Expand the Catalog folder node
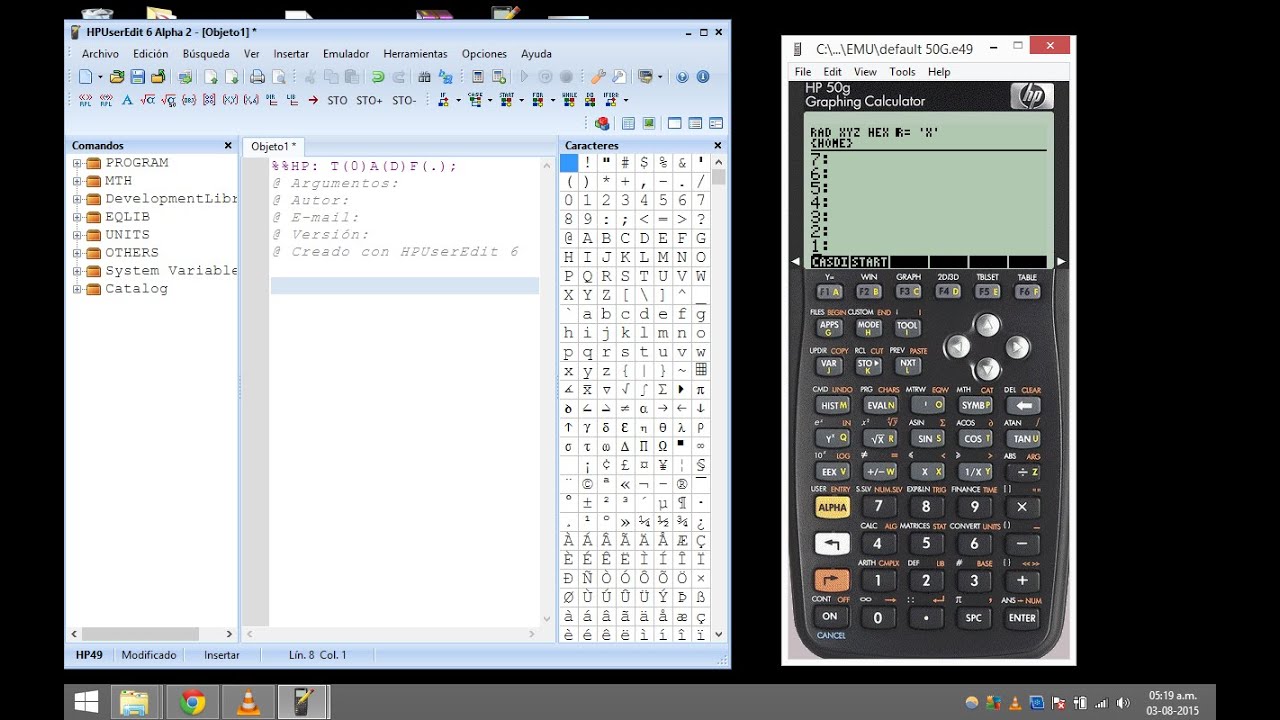This screenshot has width=1280, height=720. coord(77,289)
